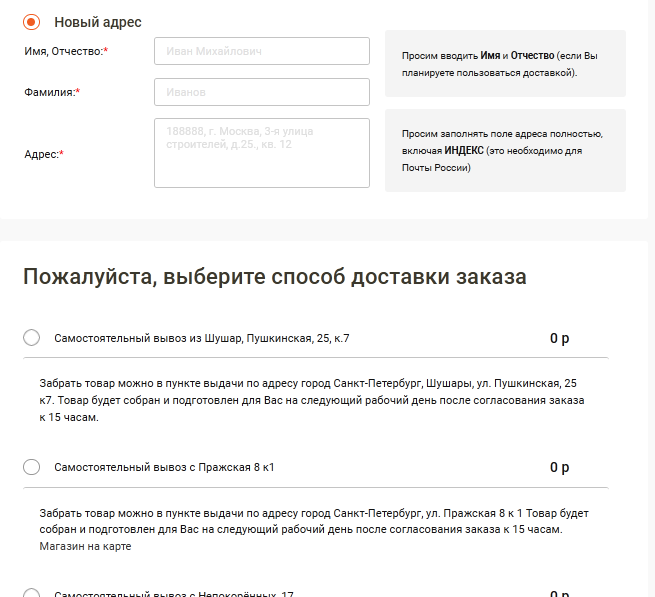Click the Имя, Отчество field label
The image size is (655, 597).
[65, 51]
